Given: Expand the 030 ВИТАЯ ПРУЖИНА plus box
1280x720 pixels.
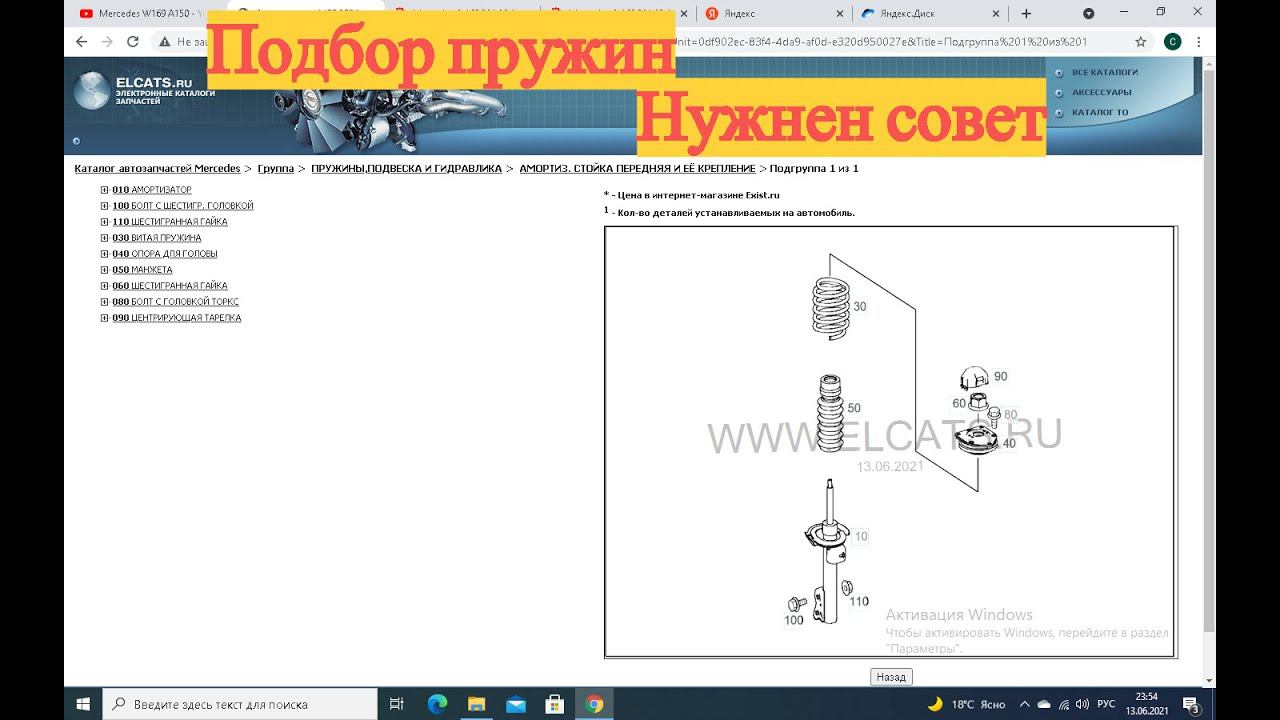Looking at the screenshot, I should (x=104, y=238).
